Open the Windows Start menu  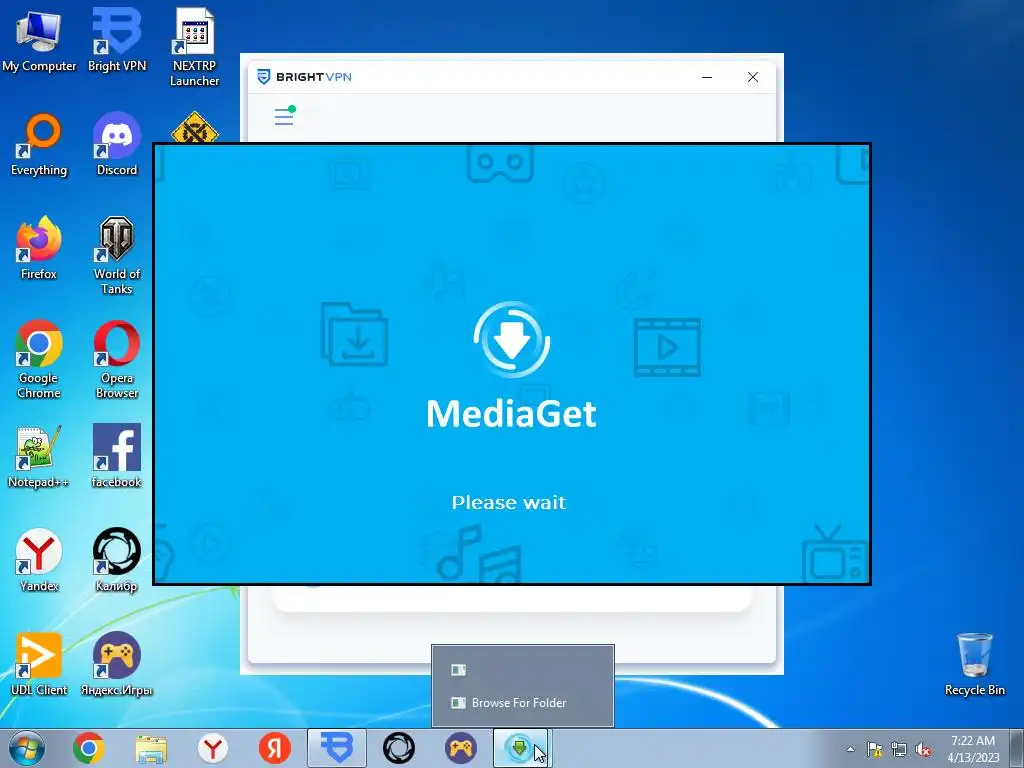pyautogui.click(x=27, y=748)
